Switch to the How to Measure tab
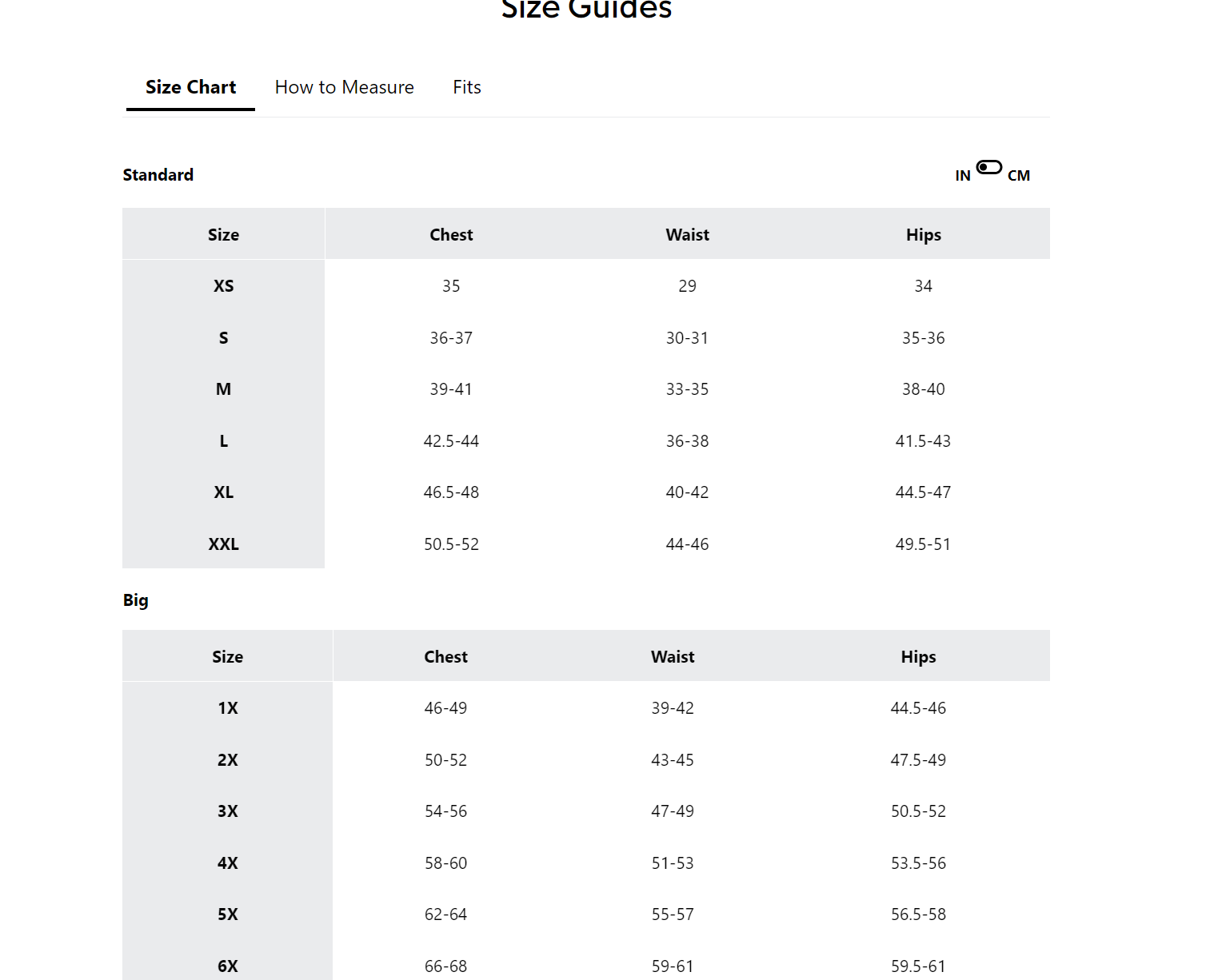Image resolution: width=1214 pixels, height=980 pixels. [344, 87]
